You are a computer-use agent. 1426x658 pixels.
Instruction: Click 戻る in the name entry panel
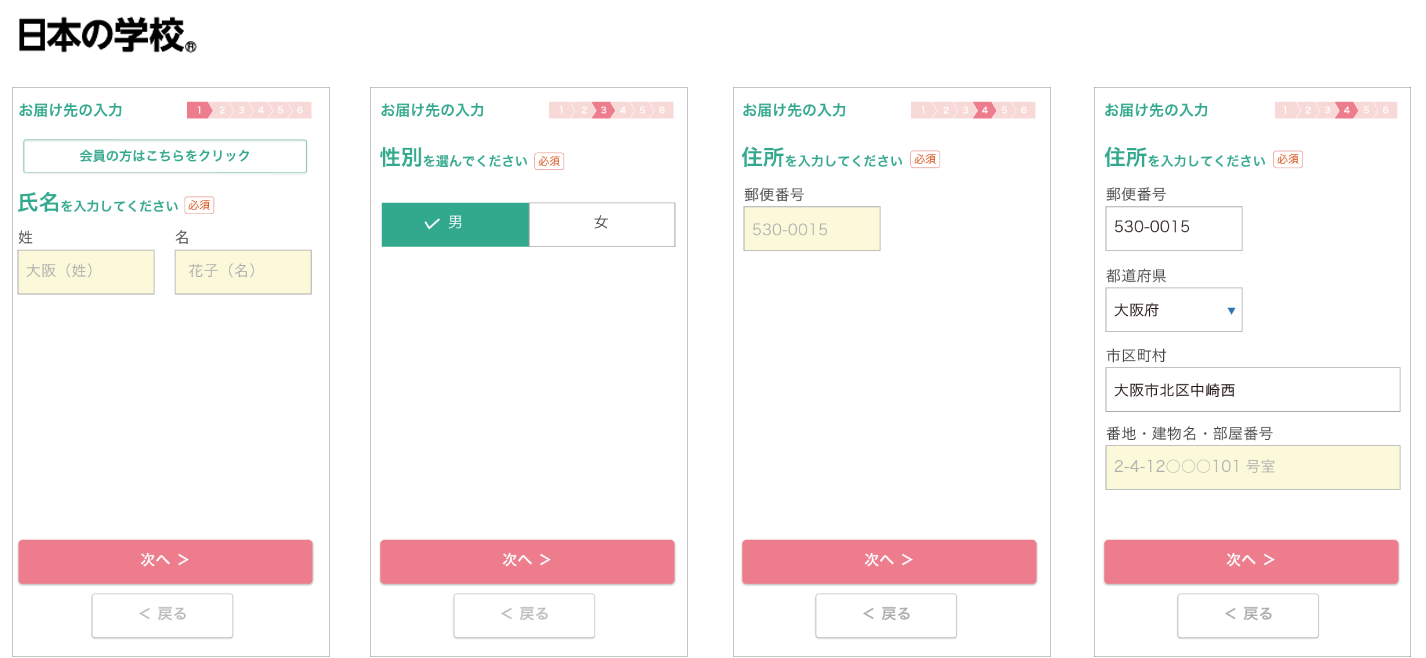click(162, 615)
